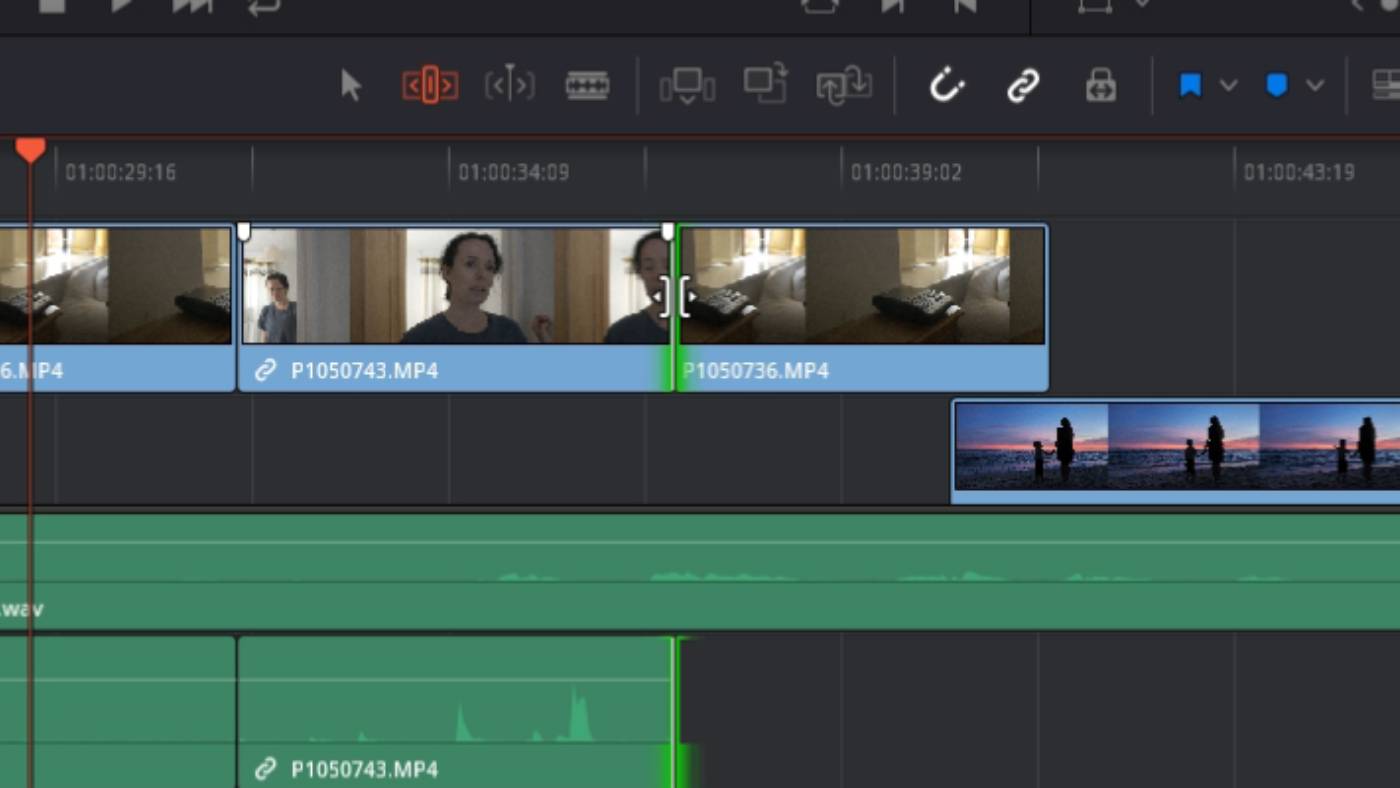Select the P1050736.MP4 video clip

[x=863, y=307]
